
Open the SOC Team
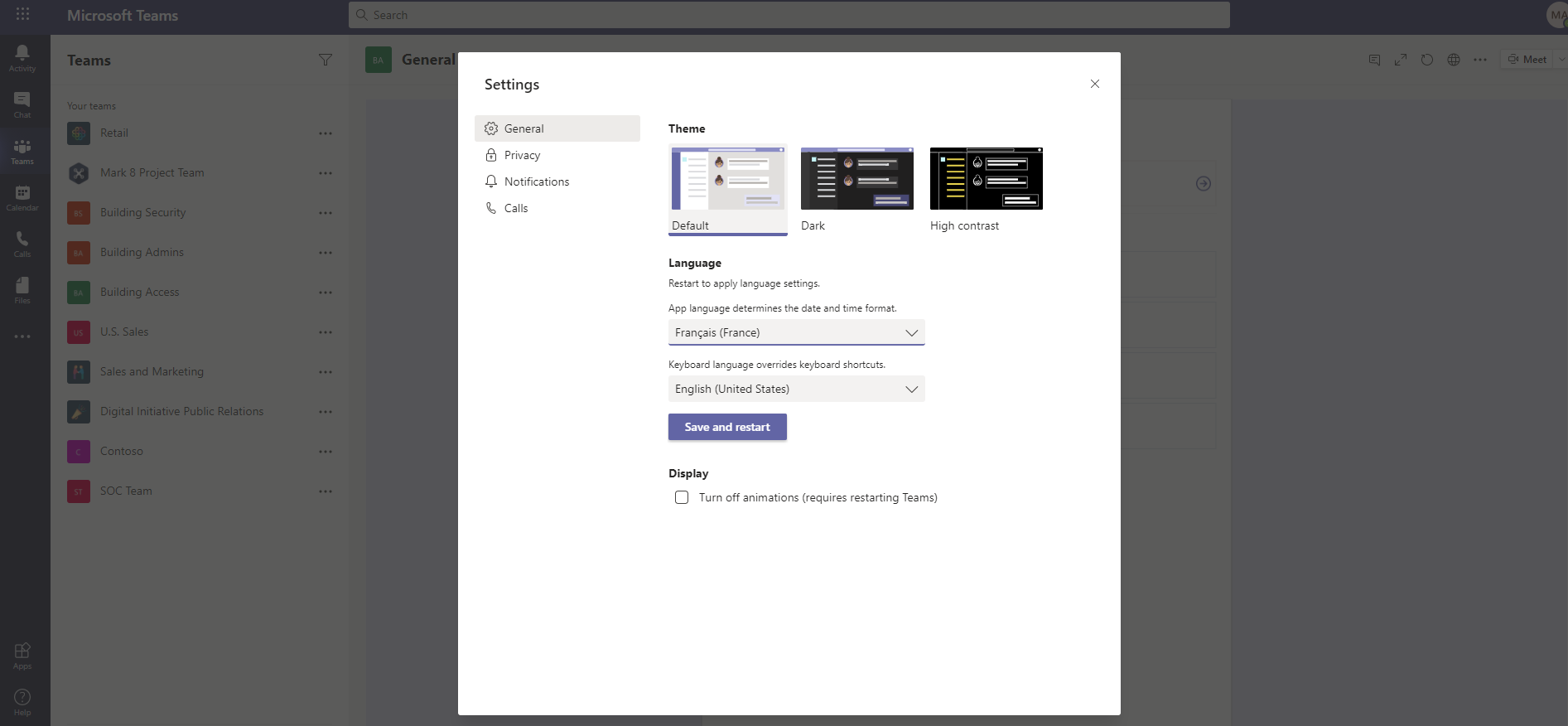click(126, 491)
